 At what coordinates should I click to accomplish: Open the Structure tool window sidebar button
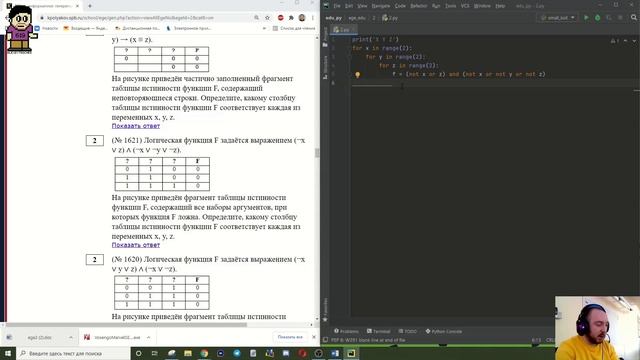[325, 67]
